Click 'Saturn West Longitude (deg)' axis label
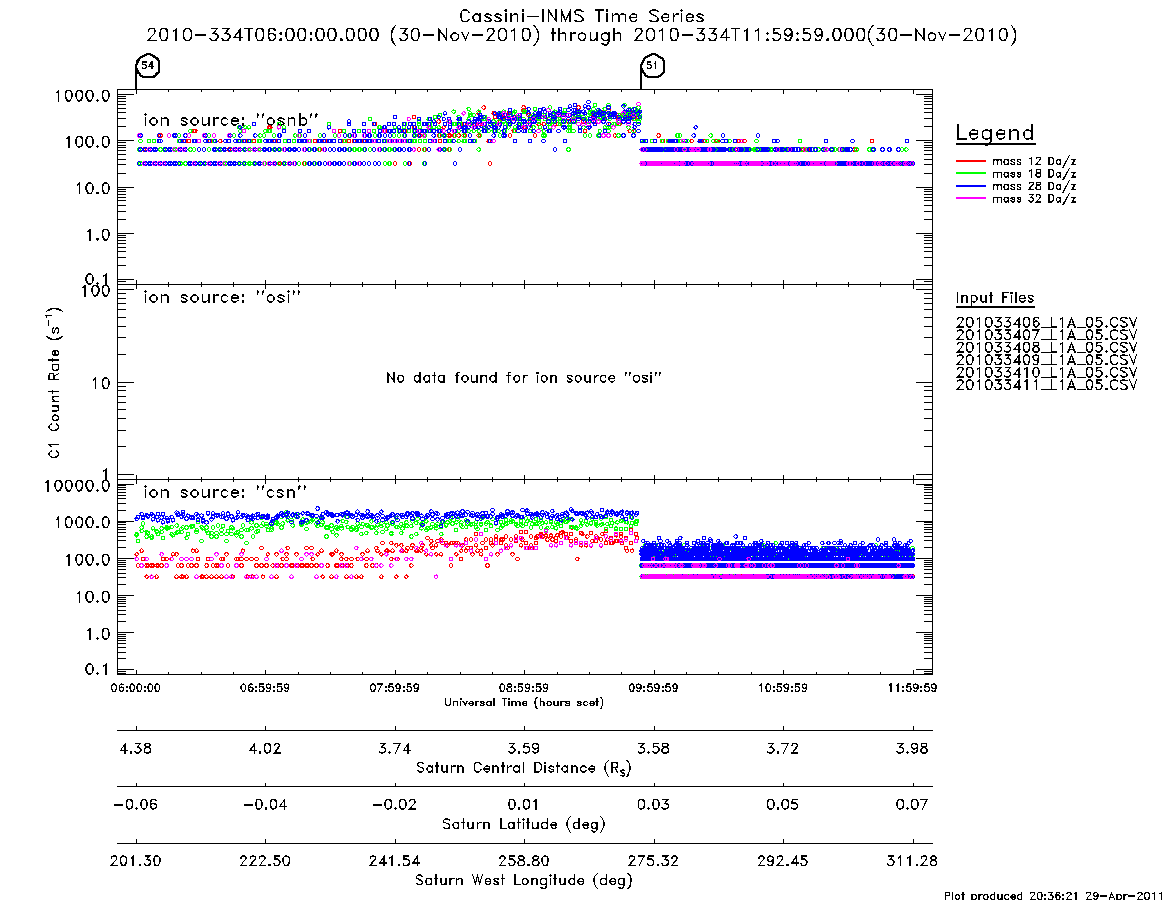The image size is (1165, 900). click(x=524, y=881)
